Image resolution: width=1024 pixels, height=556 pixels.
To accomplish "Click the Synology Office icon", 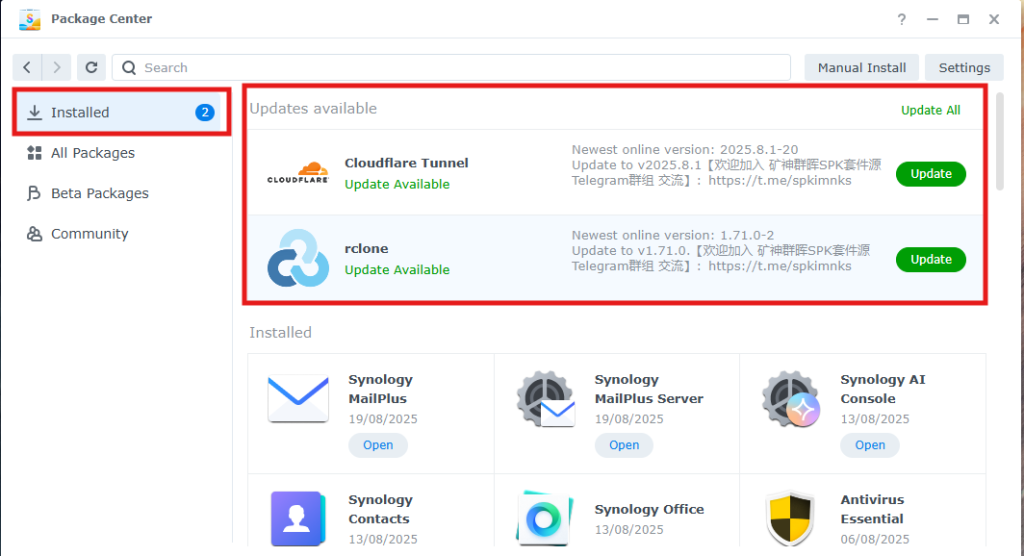I will [544, 519].
